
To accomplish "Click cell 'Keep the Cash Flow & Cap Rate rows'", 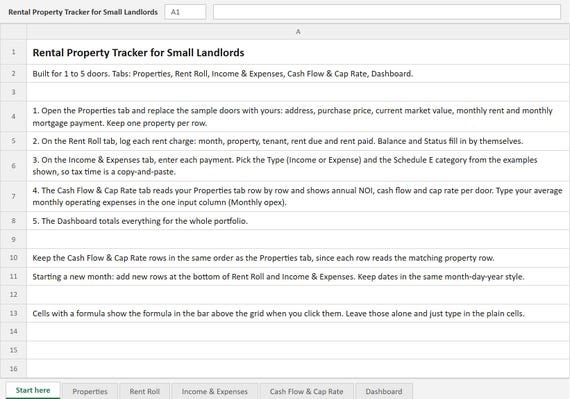I will pos(298,258).
